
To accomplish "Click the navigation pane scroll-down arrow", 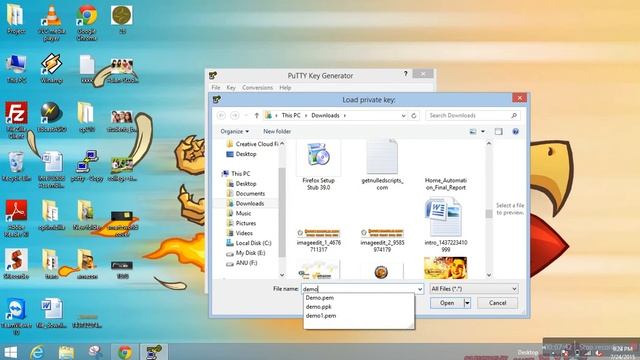I will (282, 275).
